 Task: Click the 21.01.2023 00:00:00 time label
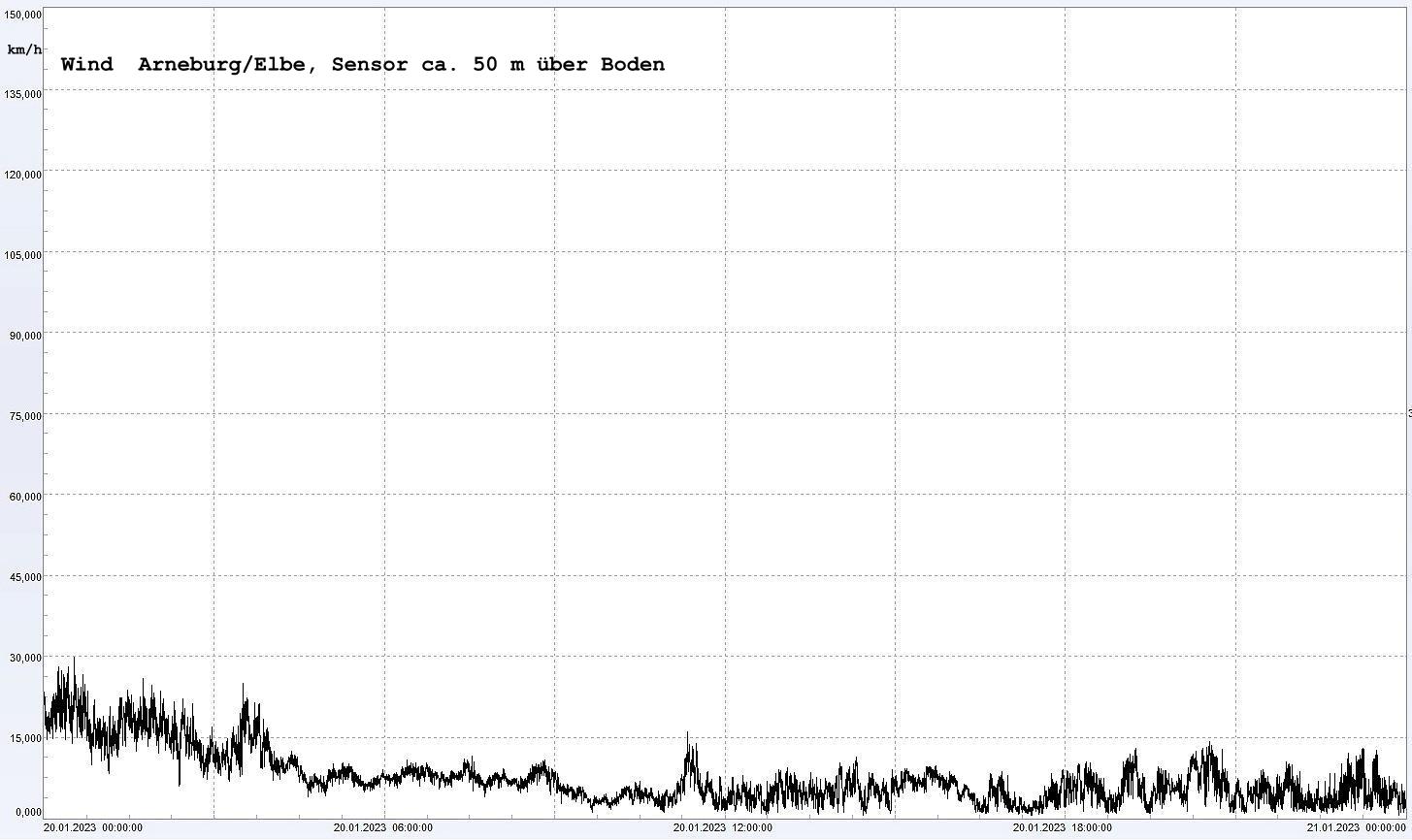coord(1355,827)
